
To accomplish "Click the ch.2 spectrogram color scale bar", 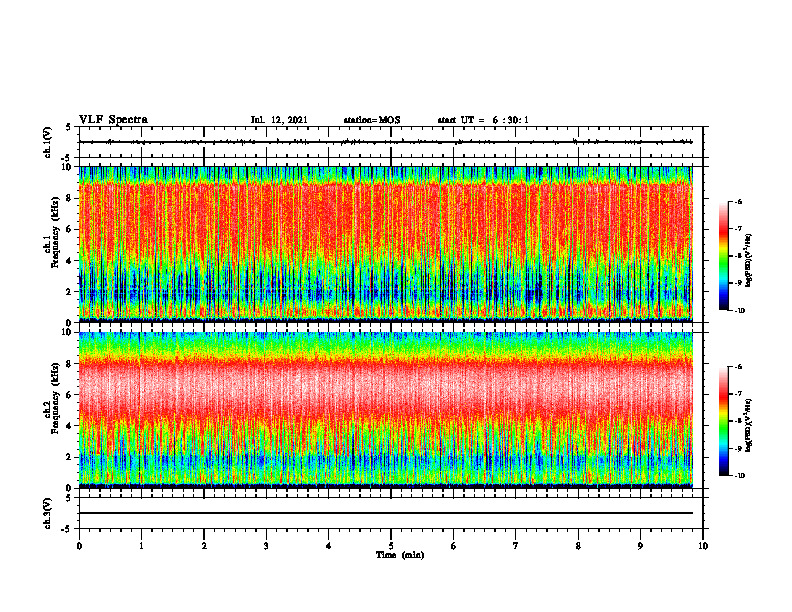I will [x=724, y=421].
